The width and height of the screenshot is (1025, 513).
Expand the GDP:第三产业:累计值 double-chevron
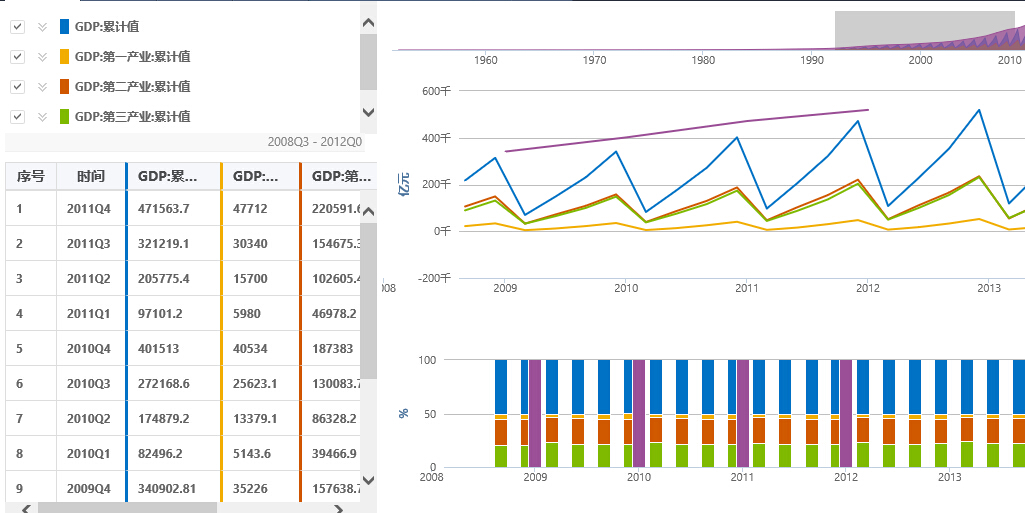[42, 117]
